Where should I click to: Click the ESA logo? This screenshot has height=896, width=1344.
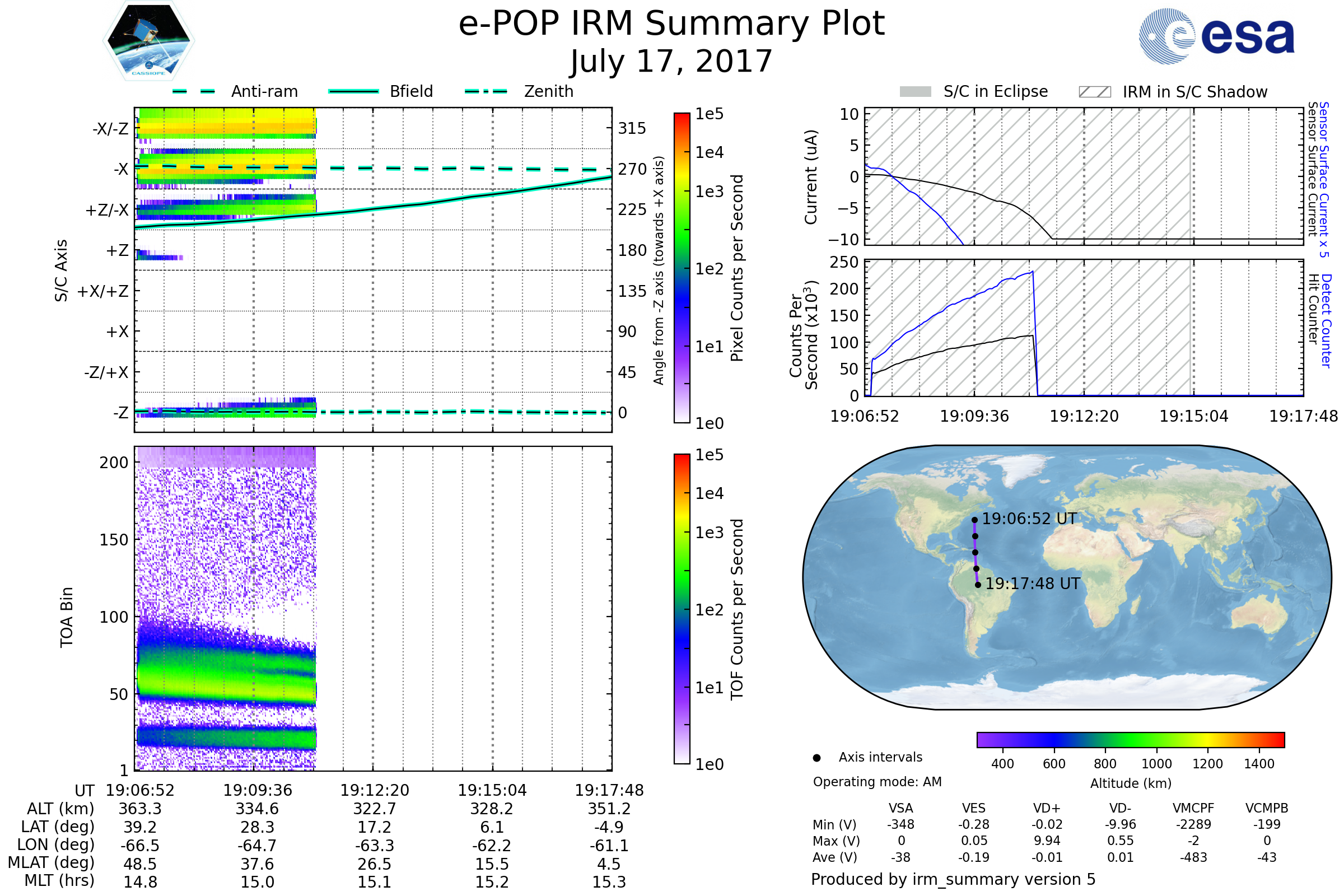[1216, 35]
